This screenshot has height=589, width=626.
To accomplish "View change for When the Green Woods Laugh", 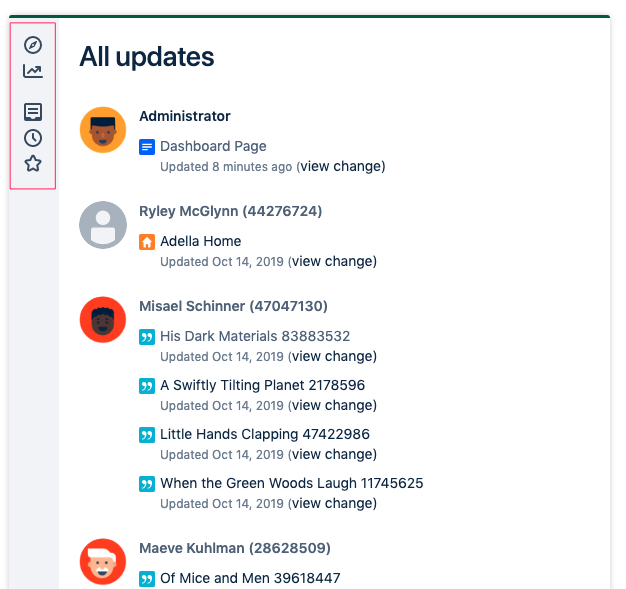I will coord(332,503).
